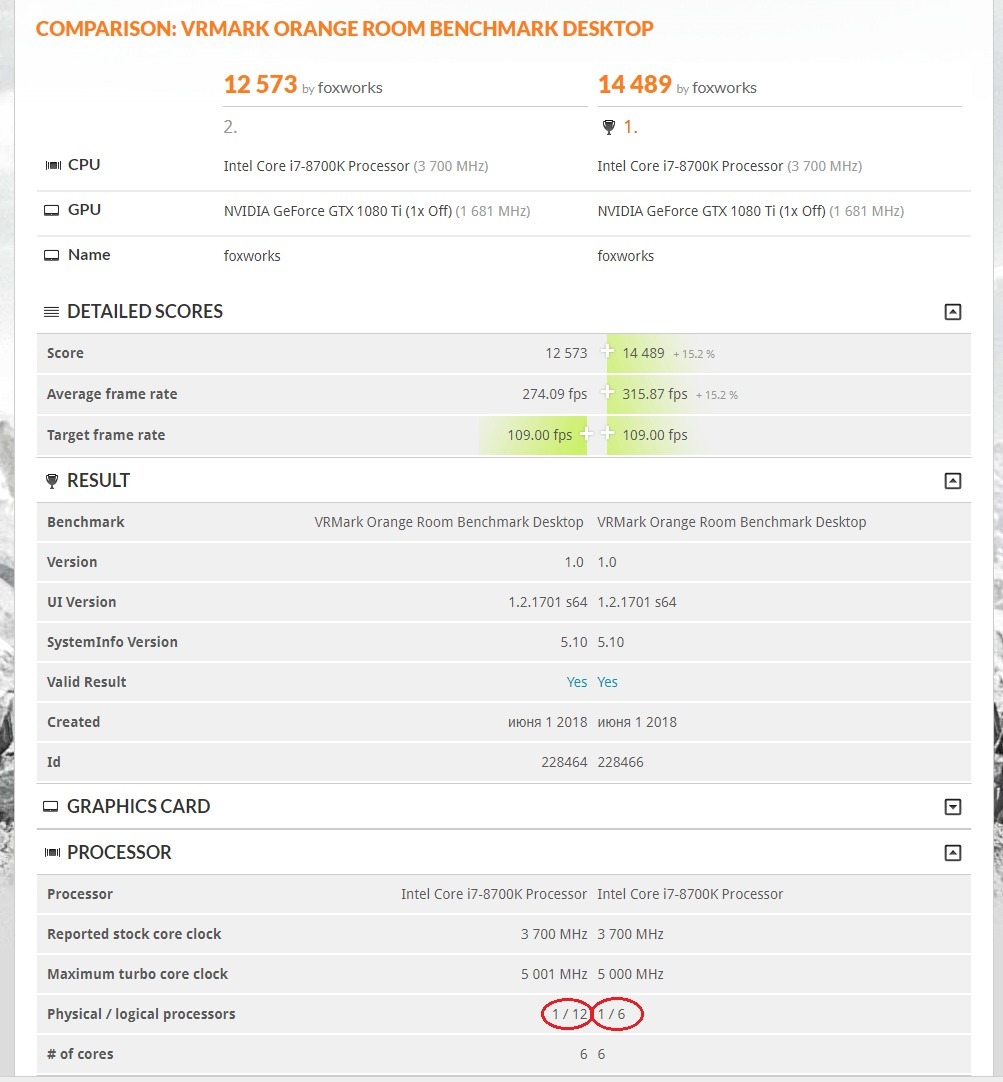Click the first Valid Result Yes link
The image size is (1003, 1082).
(x=577, y=682)
